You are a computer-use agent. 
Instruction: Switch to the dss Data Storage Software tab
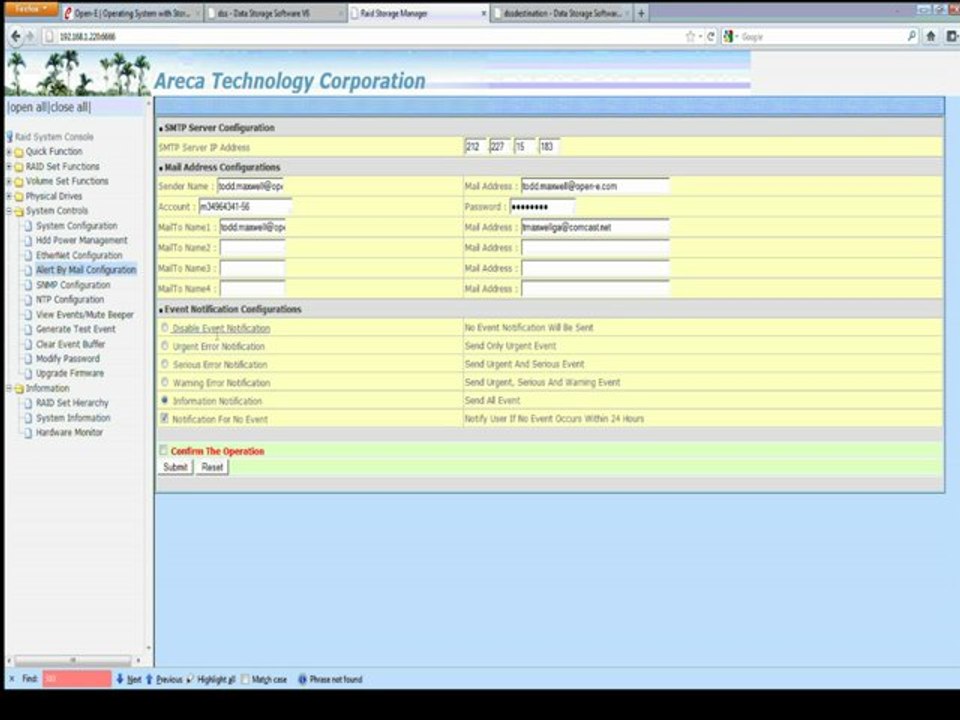tap(274, 13)
